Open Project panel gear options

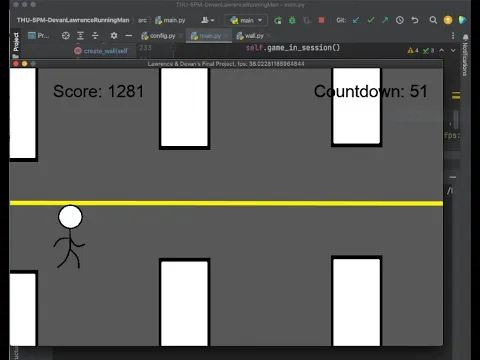(x=114, y=36)
